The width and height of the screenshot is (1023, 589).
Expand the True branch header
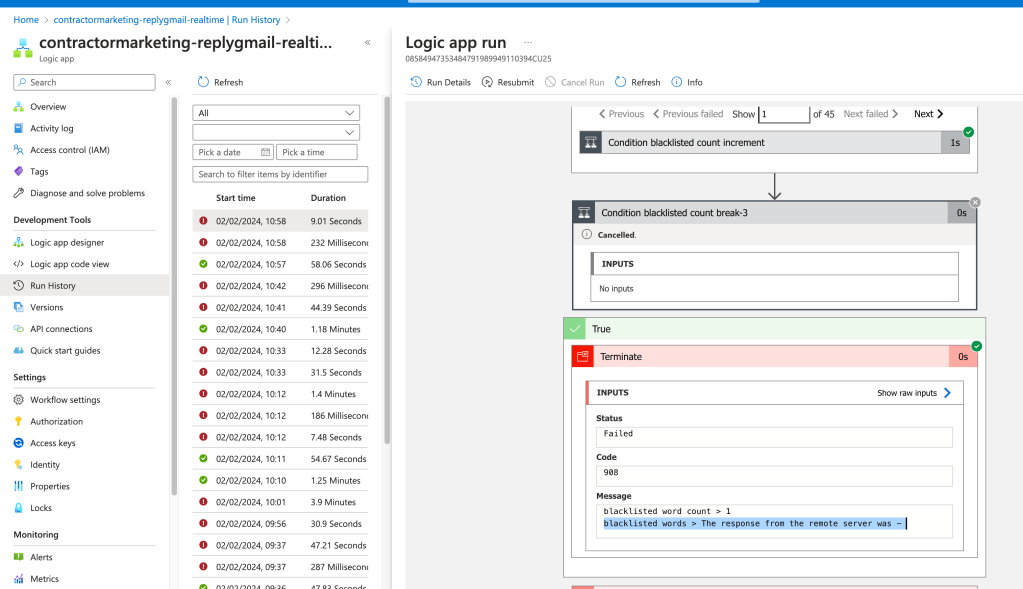point(774,329)
